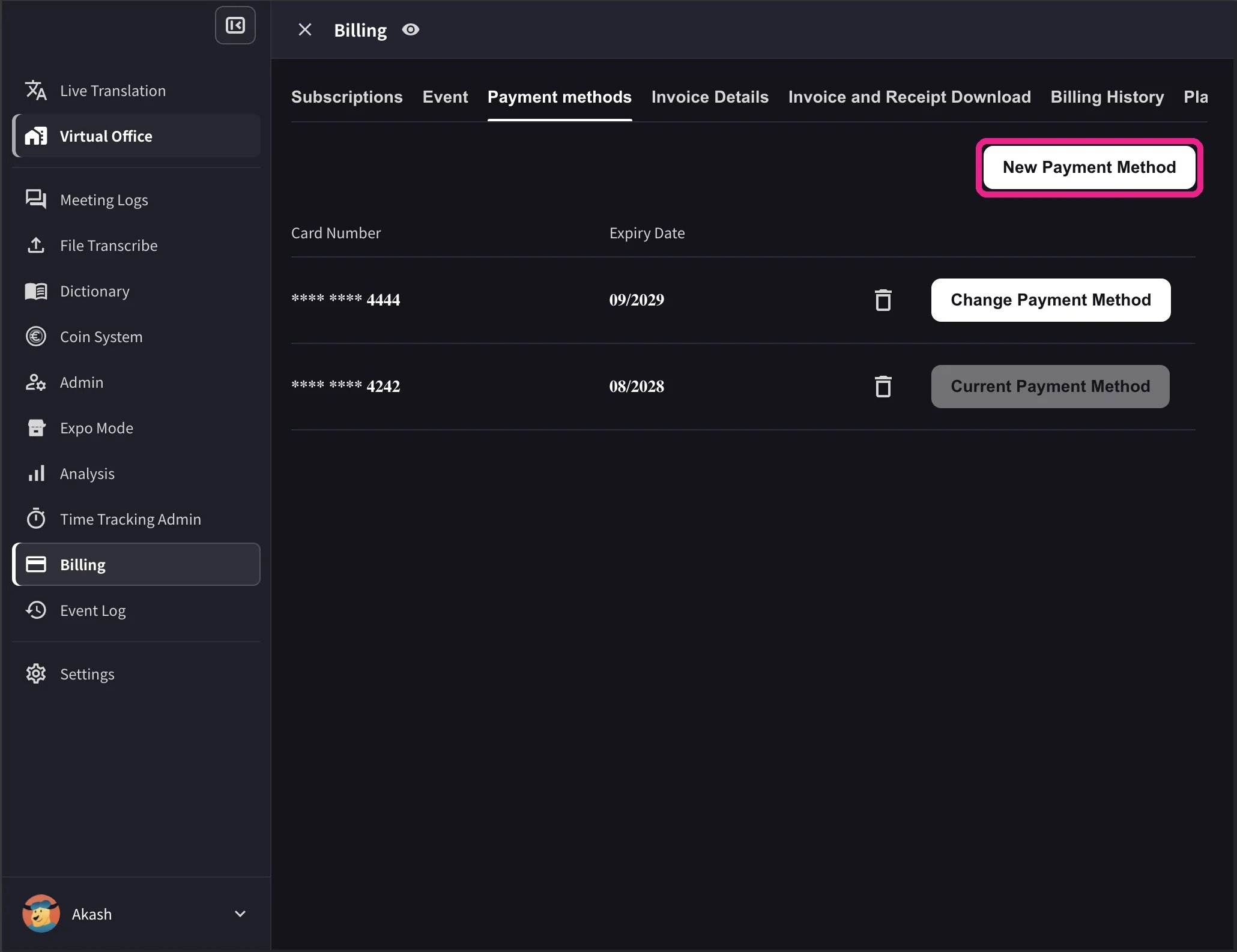This screenshot has height=952, width=1237.
Task: Click Change Payment Method for card 4444
Action: click(x=1051, y=300)
